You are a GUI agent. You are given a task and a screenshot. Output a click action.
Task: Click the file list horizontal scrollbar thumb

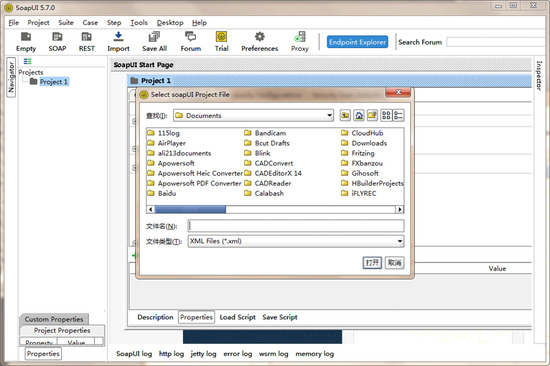[x=190, y=209]
